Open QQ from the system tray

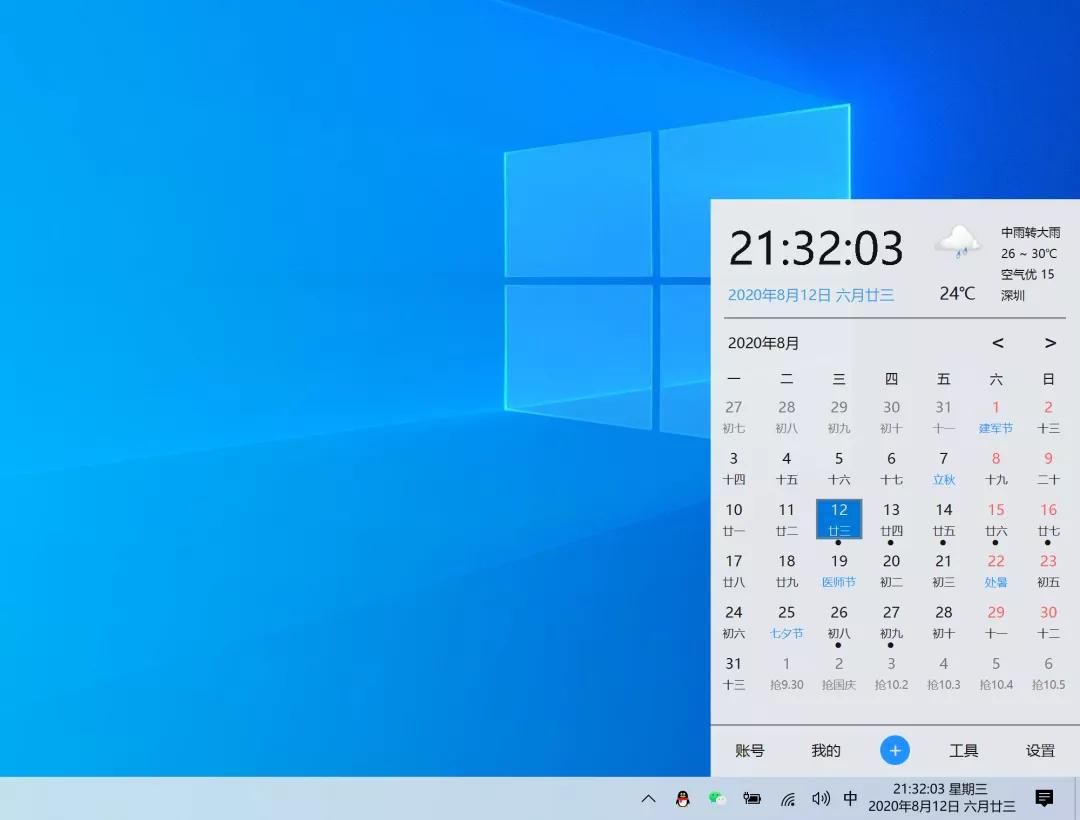681,798
